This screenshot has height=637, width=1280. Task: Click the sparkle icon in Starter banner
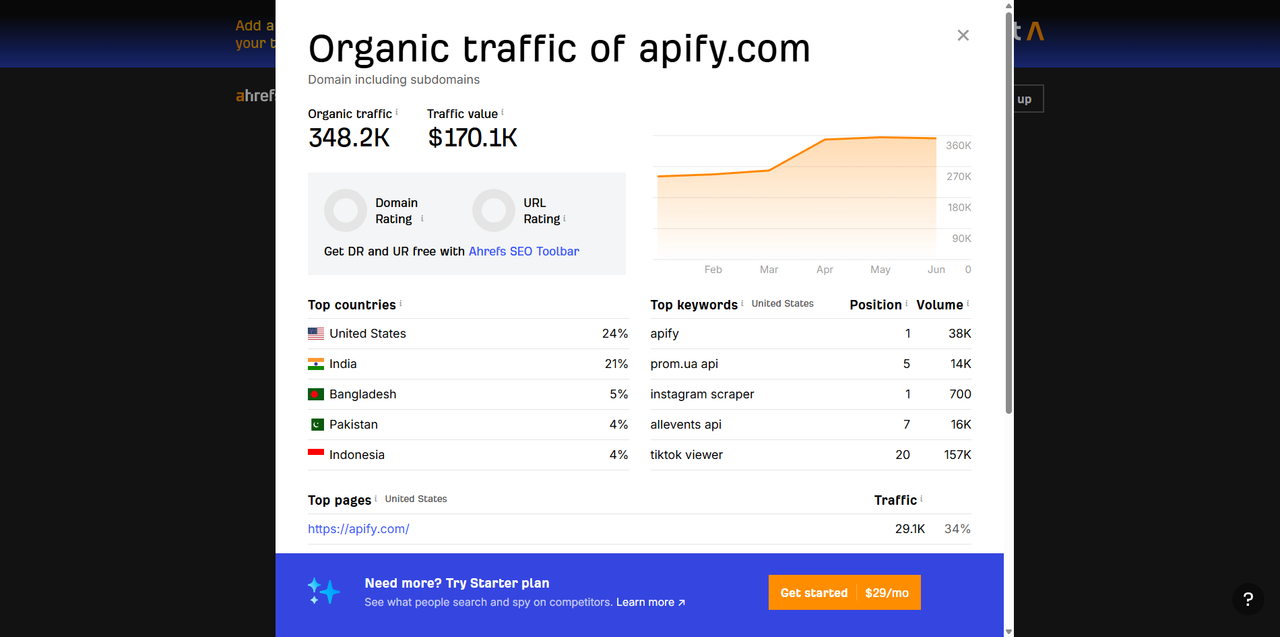[x=324, y=592]
